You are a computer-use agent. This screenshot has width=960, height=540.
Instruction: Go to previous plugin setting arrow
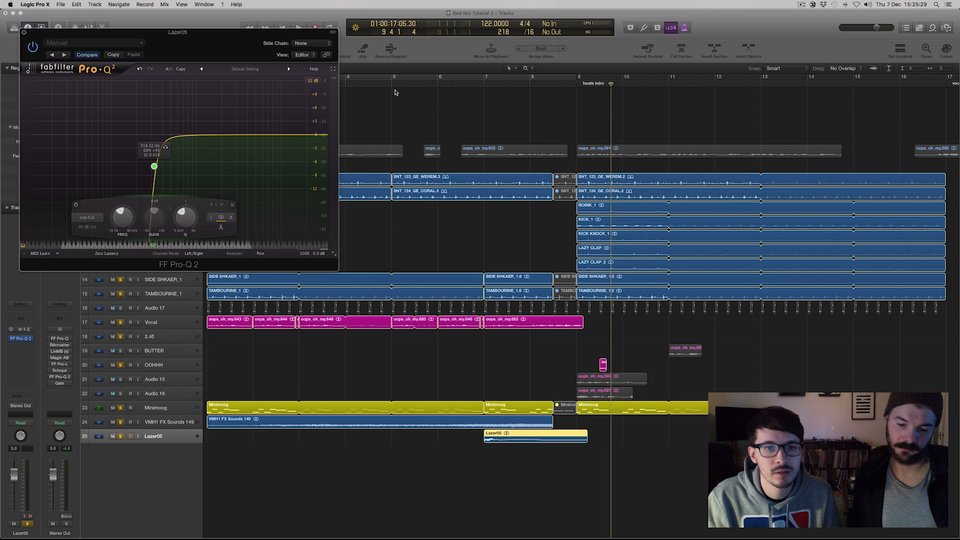click(51, 54)
